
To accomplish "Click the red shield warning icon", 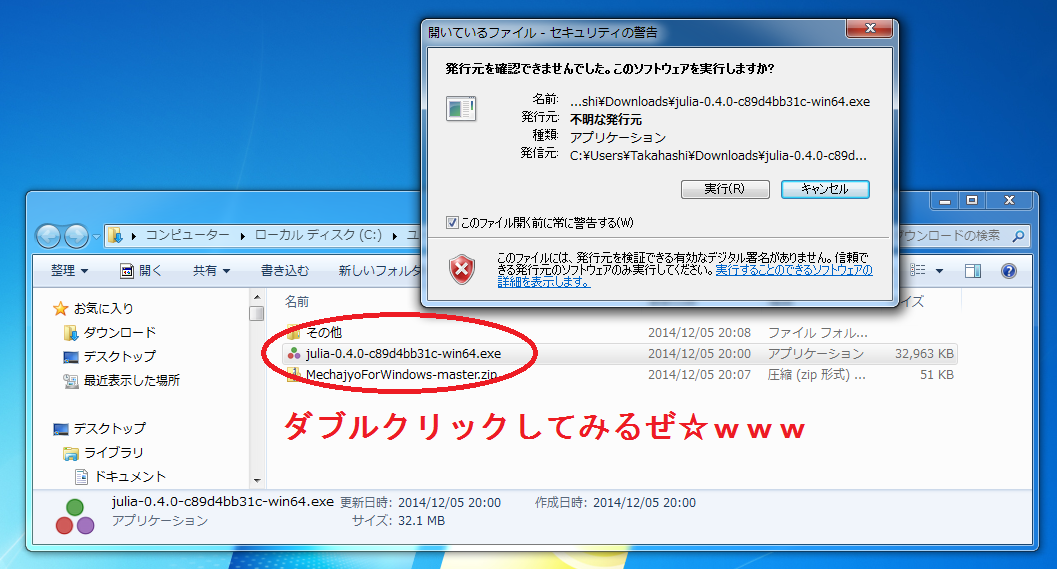I will pyautogui.click(x=462, y=269).
